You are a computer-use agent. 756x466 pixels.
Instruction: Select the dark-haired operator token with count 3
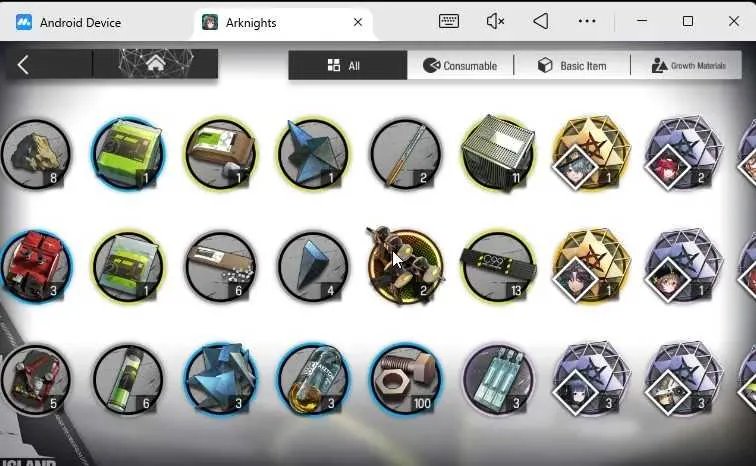tap(591, 379)
